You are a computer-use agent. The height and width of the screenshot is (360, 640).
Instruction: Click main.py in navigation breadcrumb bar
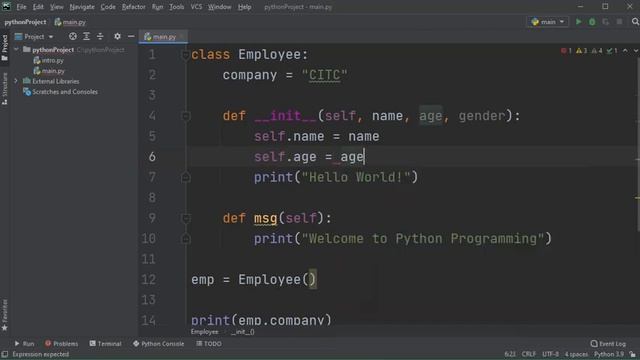point(70,22)
